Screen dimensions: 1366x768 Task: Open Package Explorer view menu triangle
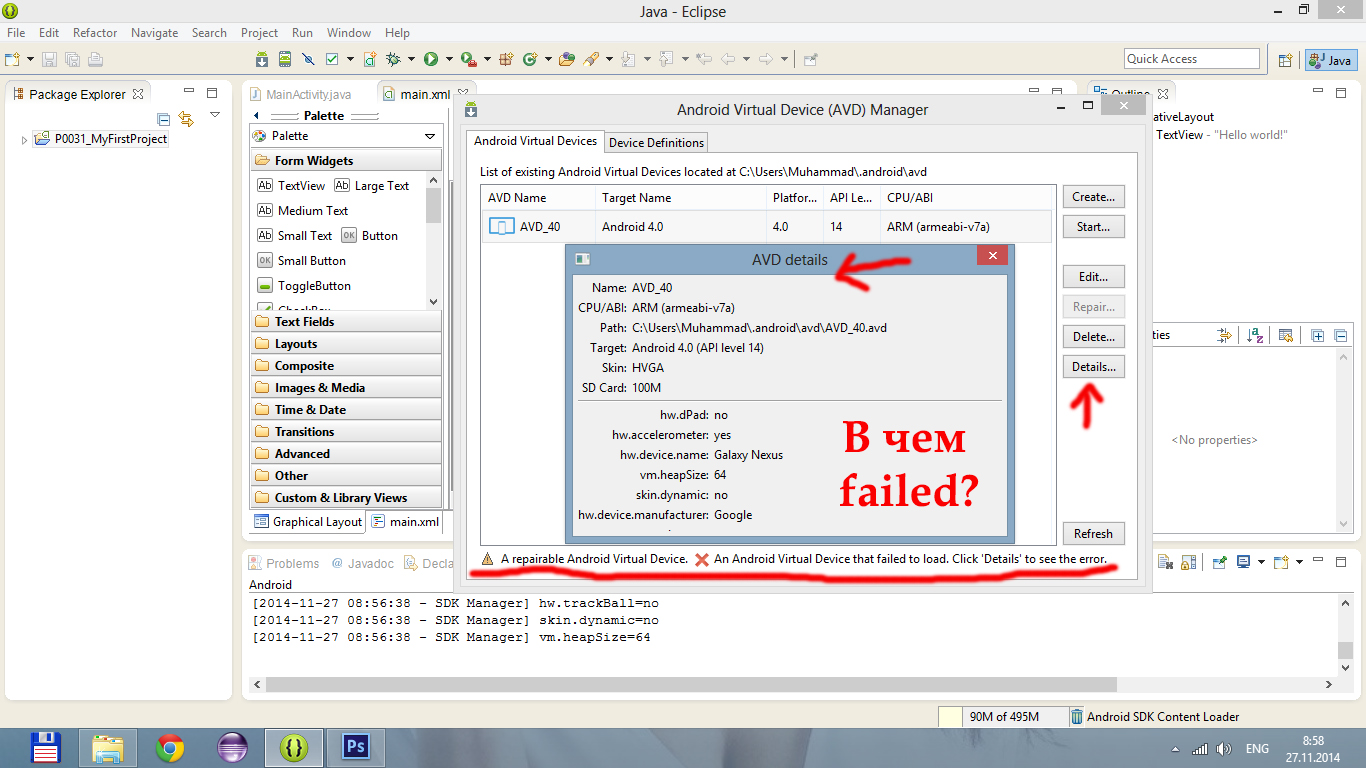point(214,116)
